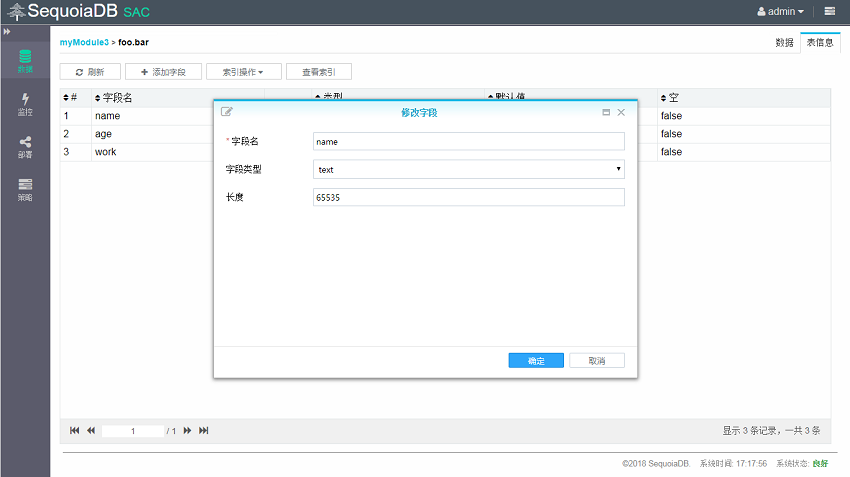Image resolution: width=850 pixels, height=477 pixels.
Task: Go to the last page of records
Action: (x=204, y=430)
